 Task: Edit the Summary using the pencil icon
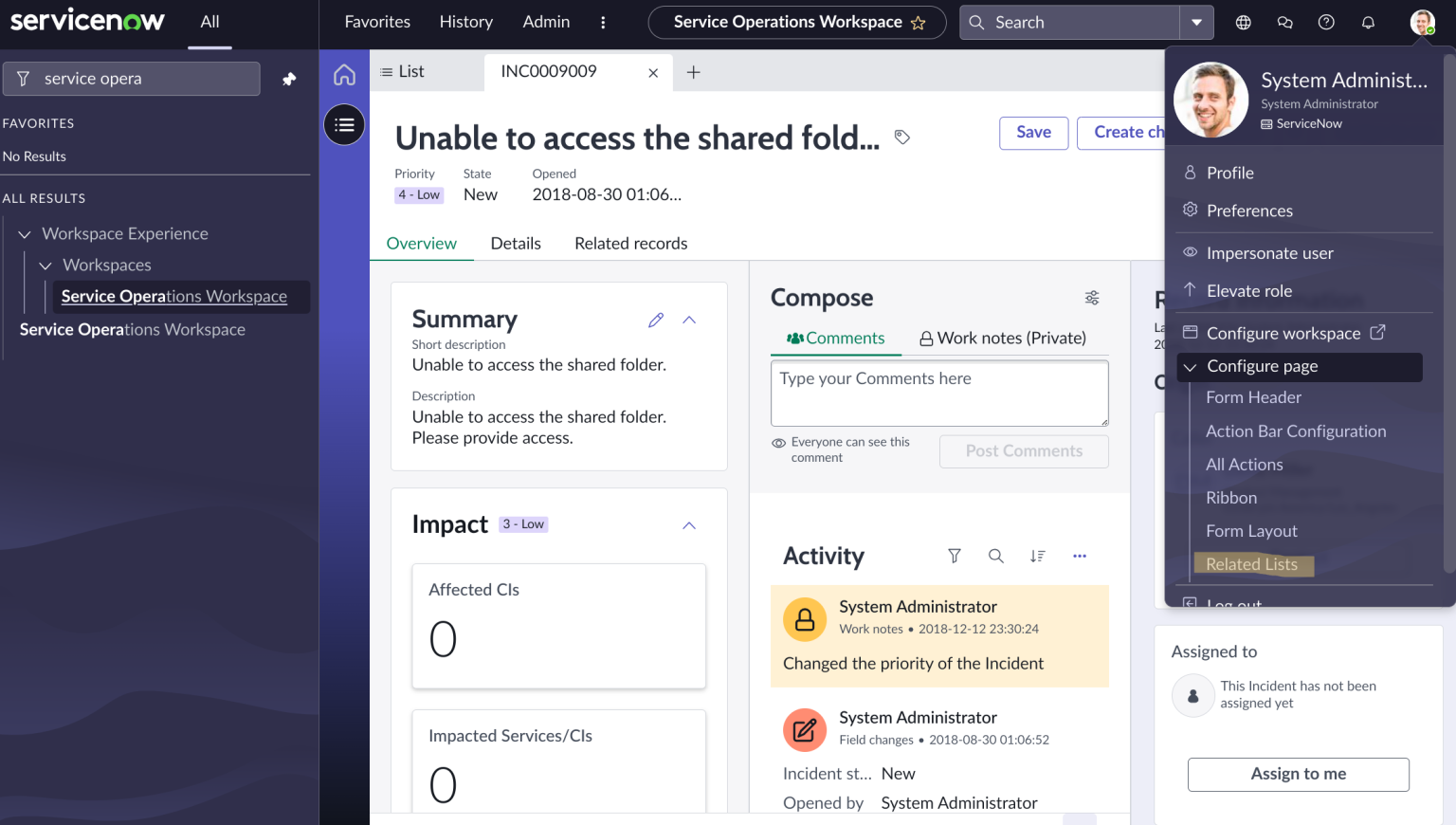click(x=655, y=320)
